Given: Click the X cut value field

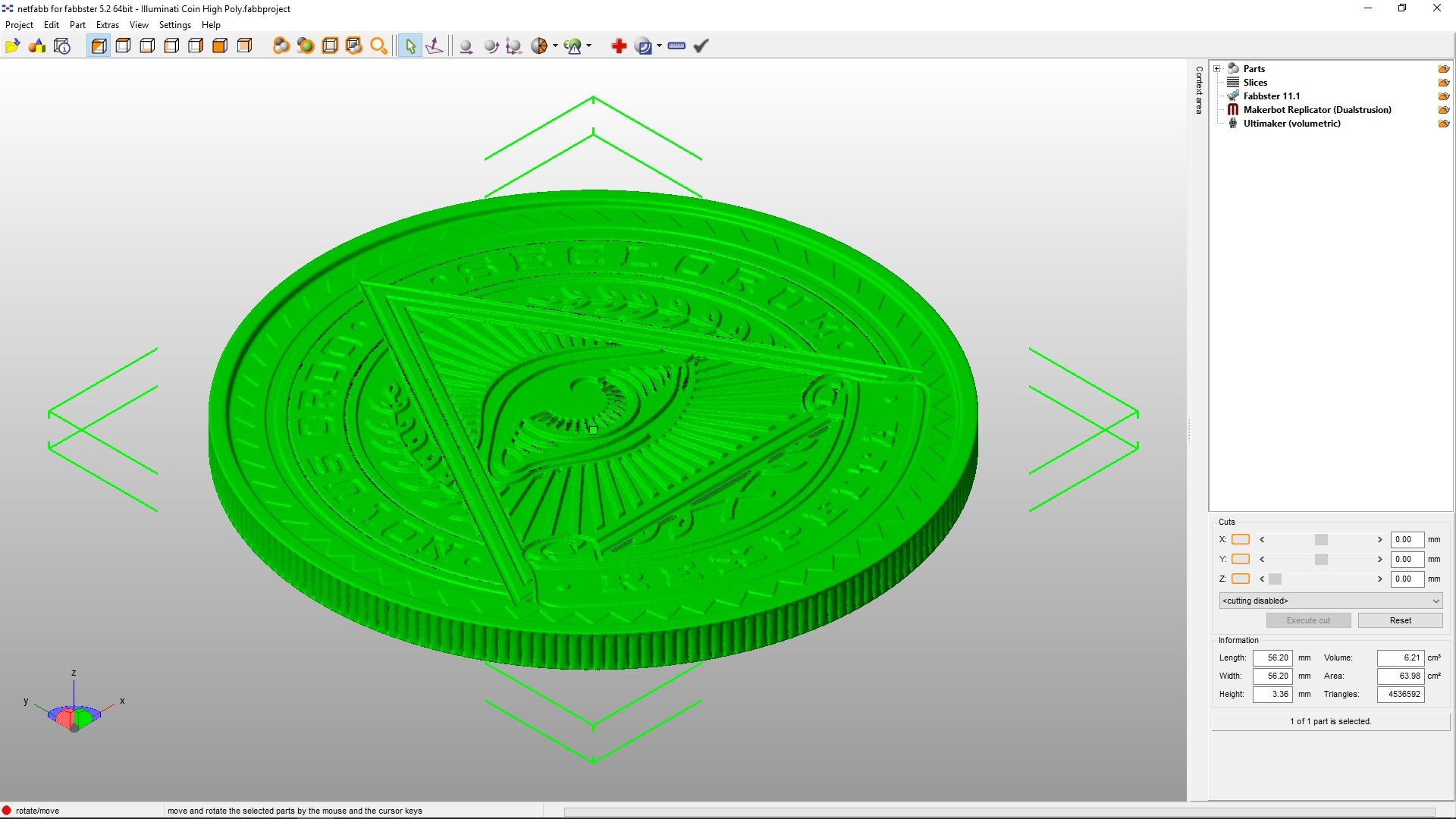Looking at the screenshot, I should [1407, 540].
